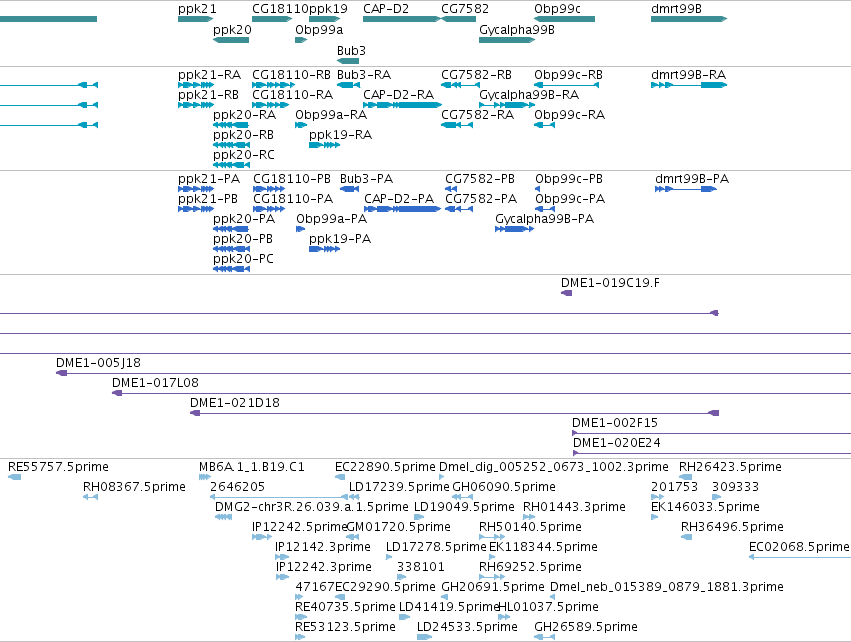Select BAC clone DME1-017L08 arrow

(x=117, y=393)
